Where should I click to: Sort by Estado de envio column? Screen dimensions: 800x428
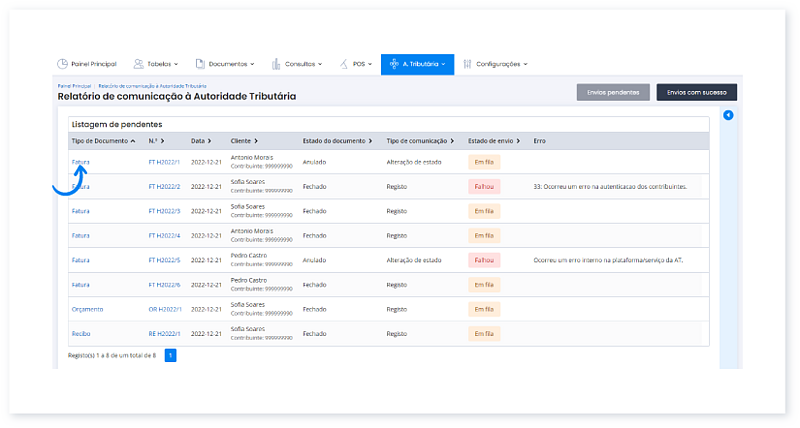[494, 141]
